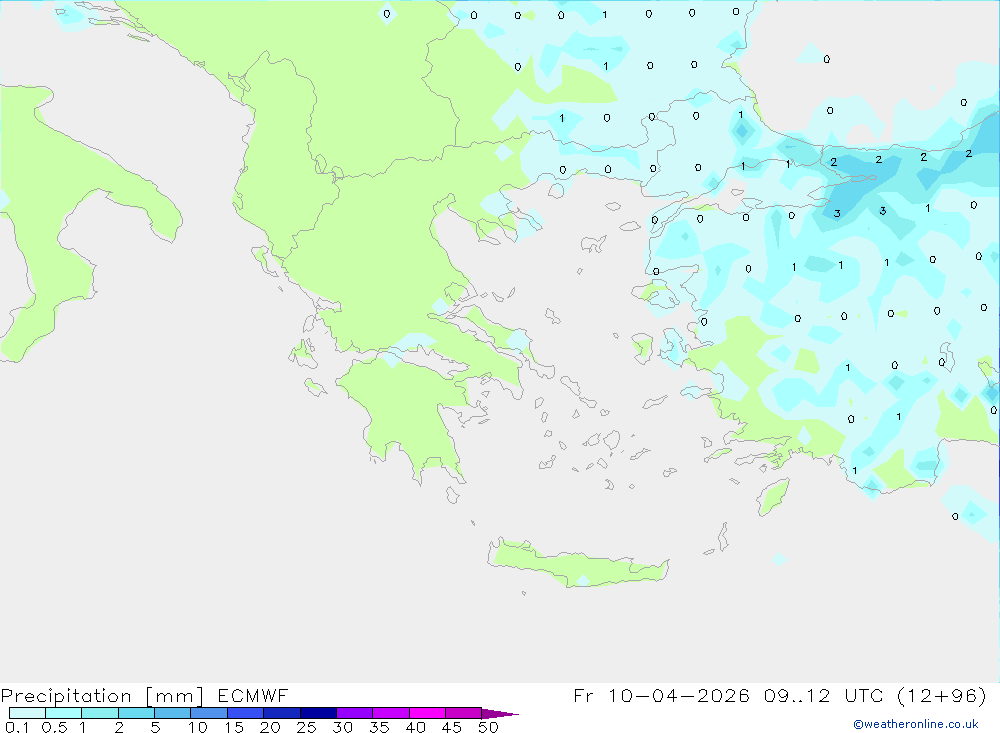Viewport: 1000px width, 733px height.
Task: Click the "35" legend scale value
Action: pyautogui.click(x=379, y=727)
